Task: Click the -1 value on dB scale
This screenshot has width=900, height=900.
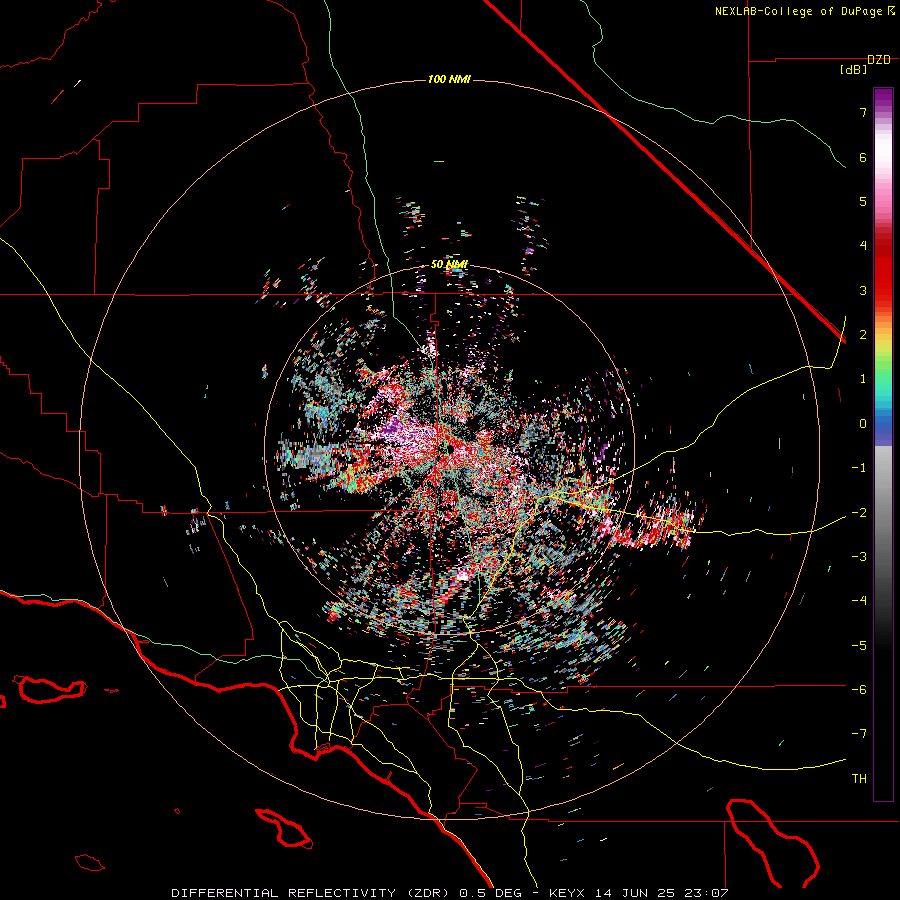Action: click(859, 468)
